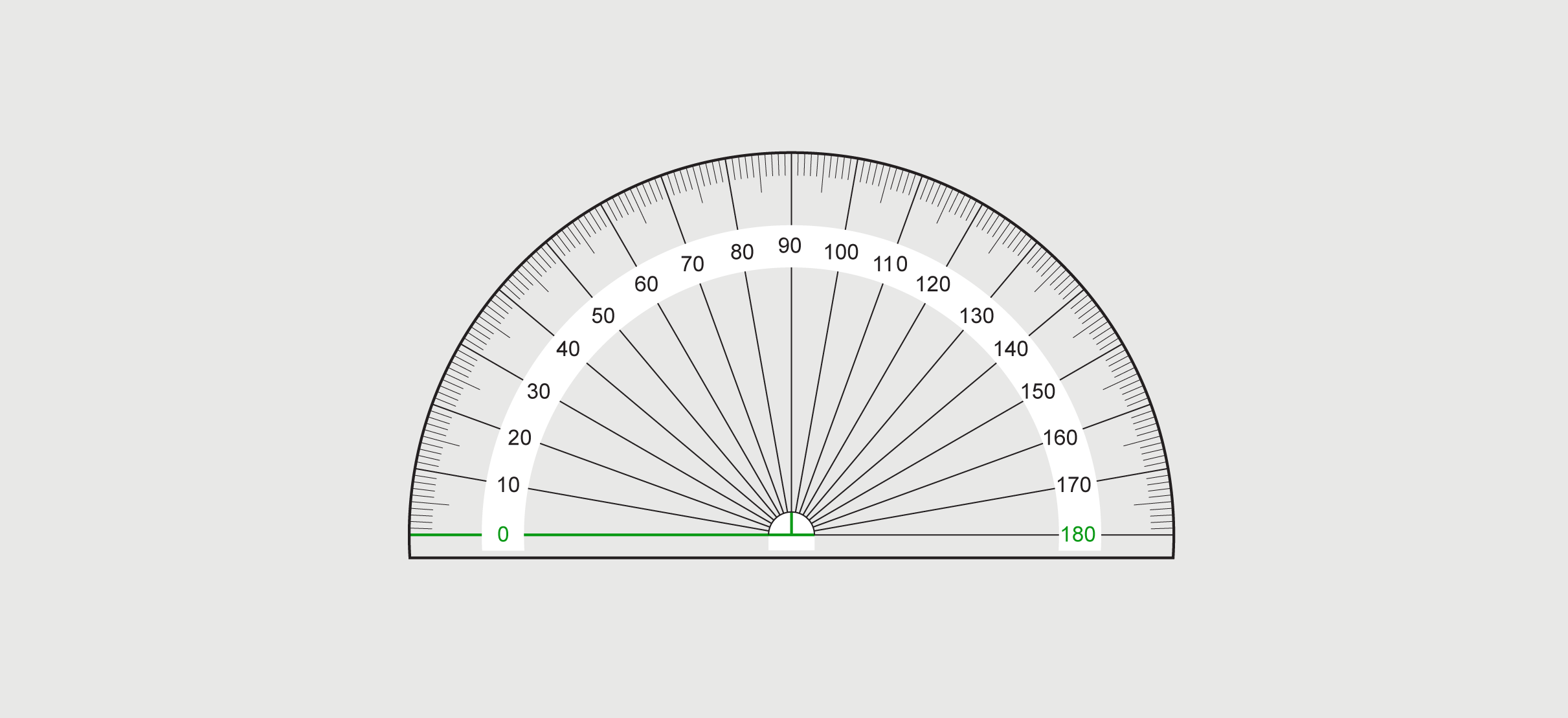The height and width of the screenshot is (718, 1568).
Task: Click the 60 degree label
Action: pos(646,284)
